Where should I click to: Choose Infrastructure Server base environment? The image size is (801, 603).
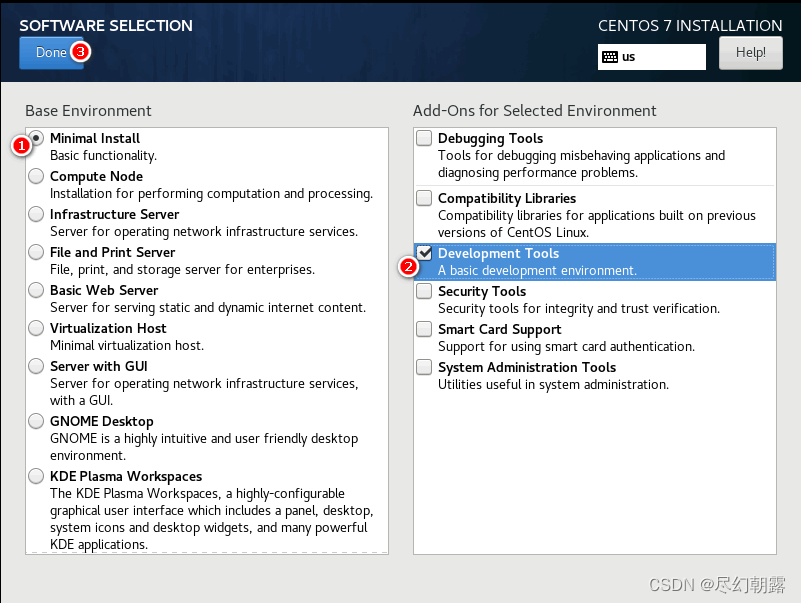point(36,214)
